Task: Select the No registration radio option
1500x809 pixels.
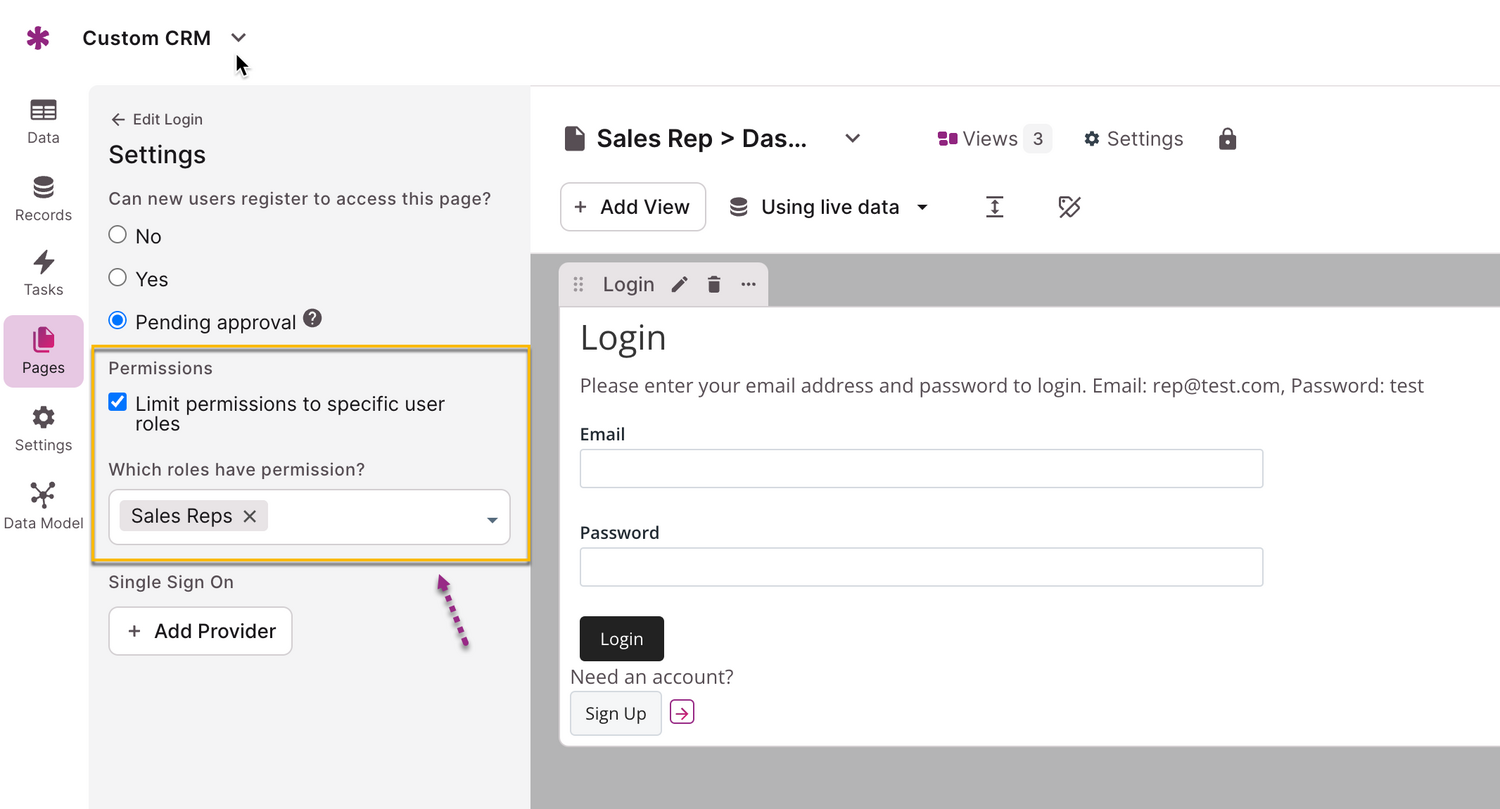Action: click(118, 235)
